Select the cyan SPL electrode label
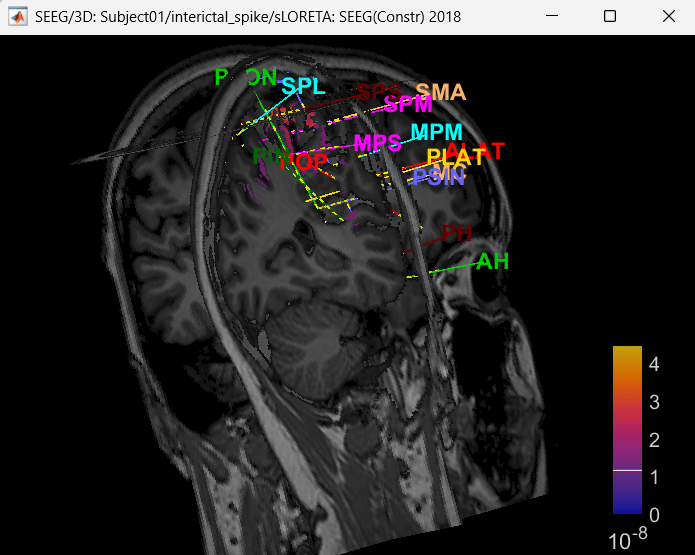Viewport: 695px width, 555px height. coord(303,87)
